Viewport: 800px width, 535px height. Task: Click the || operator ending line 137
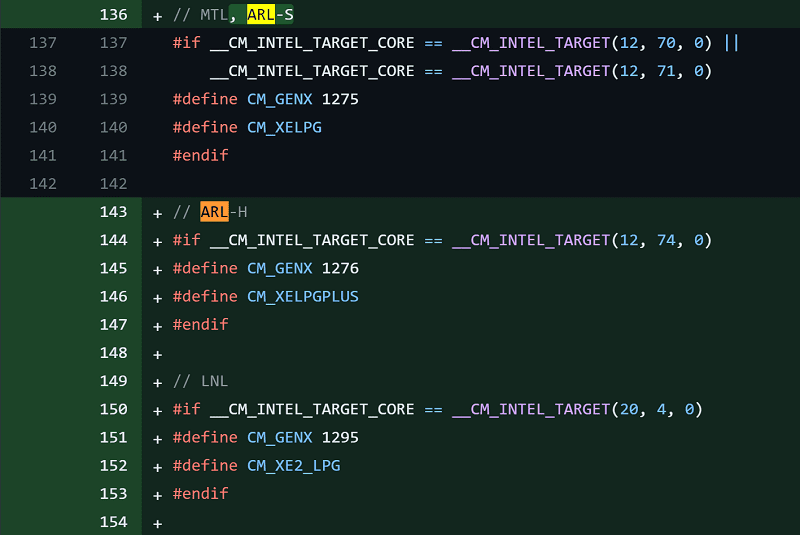[731, 43]
